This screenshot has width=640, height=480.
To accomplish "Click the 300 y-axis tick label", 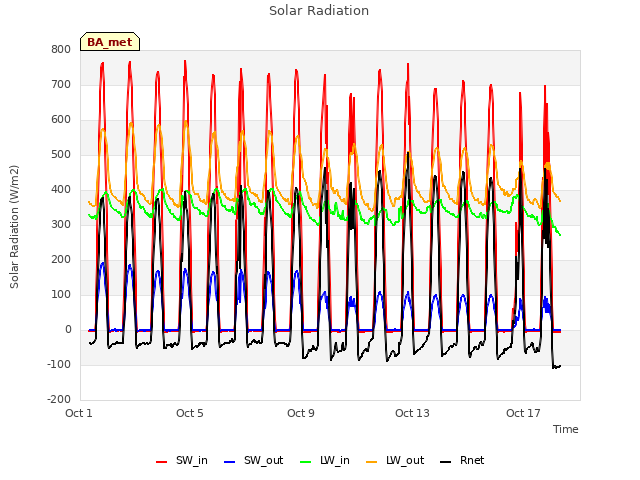I will [x=61, y=224].
